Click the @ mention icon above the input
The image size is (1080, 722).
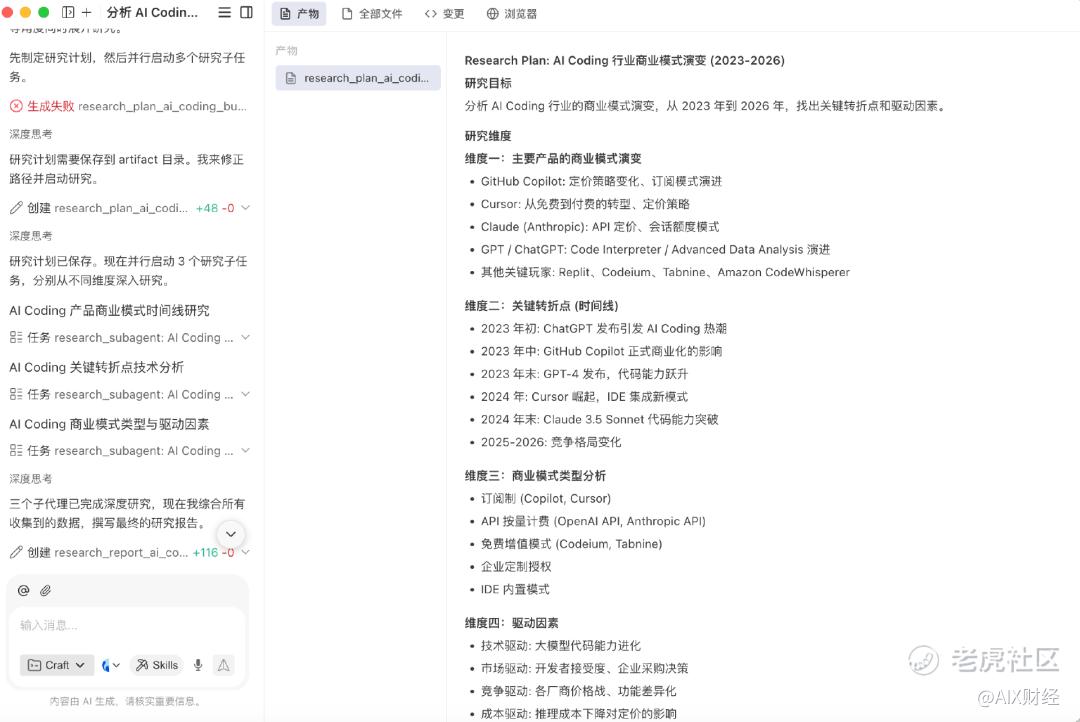(x=23, y=591)
